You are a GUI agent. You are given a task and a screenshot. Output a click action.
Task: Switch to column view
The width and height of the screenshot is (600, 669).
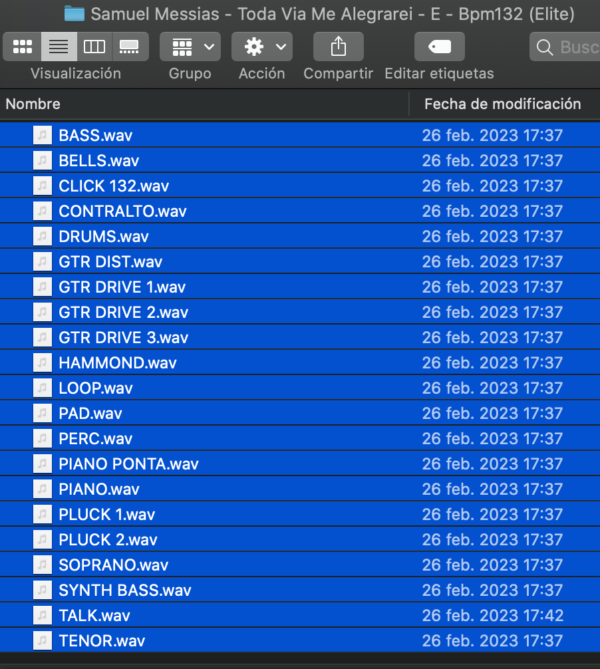(x=94, y=47)
